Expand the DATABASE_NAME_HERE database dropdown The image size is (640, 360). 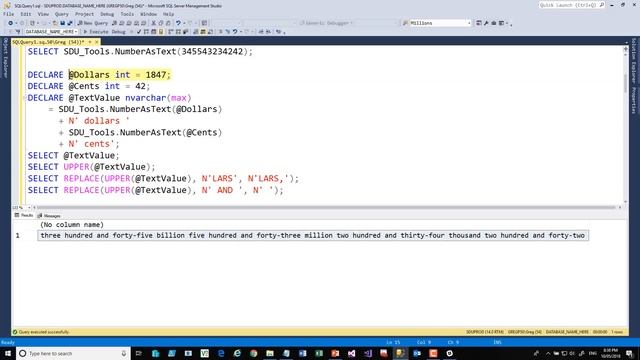point(76,31)
